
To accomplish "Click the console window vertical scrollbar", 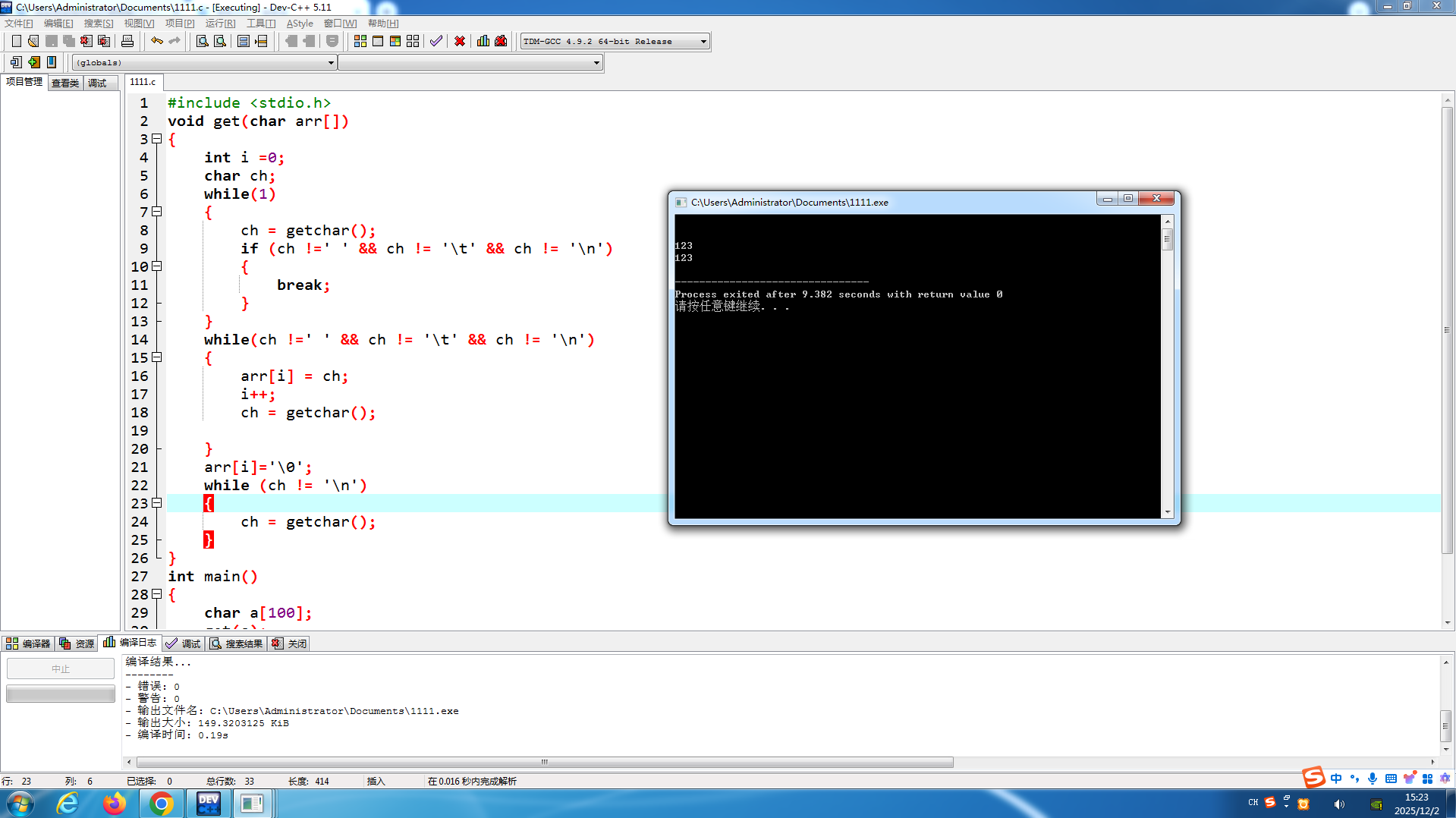I will pyautogui.click(x=1168, y=367).
